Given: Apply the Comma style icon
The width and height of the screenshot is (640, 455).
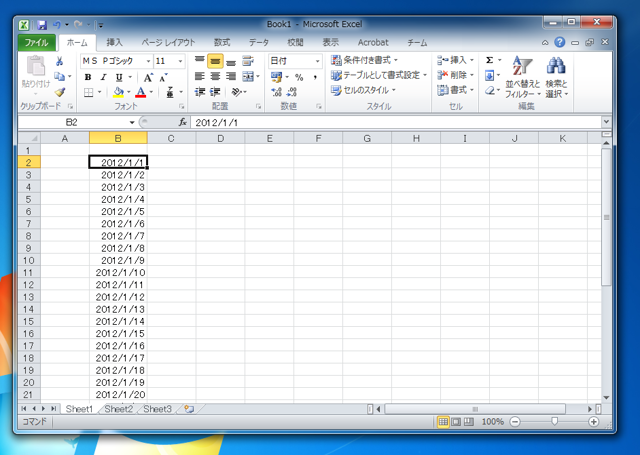Looking at the screenshot, I should tap(315, 77).
